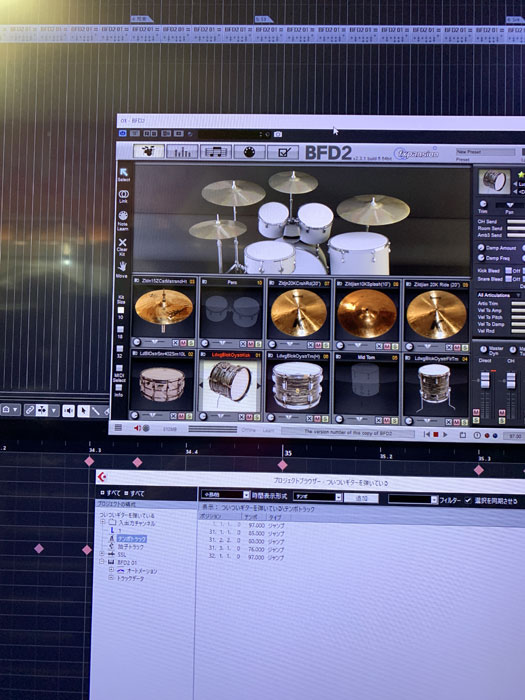Viewport: 525px width, 700px height.
Task: Open the BFD2 Keymap page MIDI-plug icon
Action: pyautogui.click(x=249, y=152)
